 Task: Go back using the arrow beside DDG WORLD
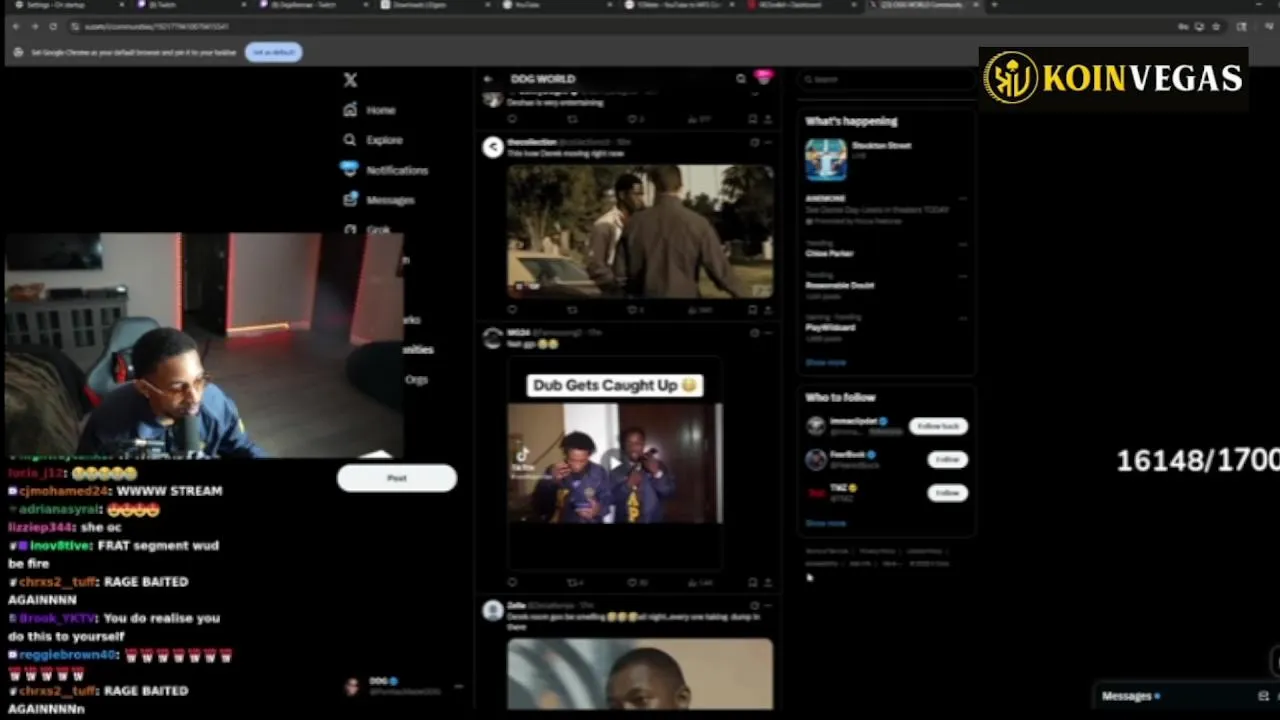coord(487,79)
